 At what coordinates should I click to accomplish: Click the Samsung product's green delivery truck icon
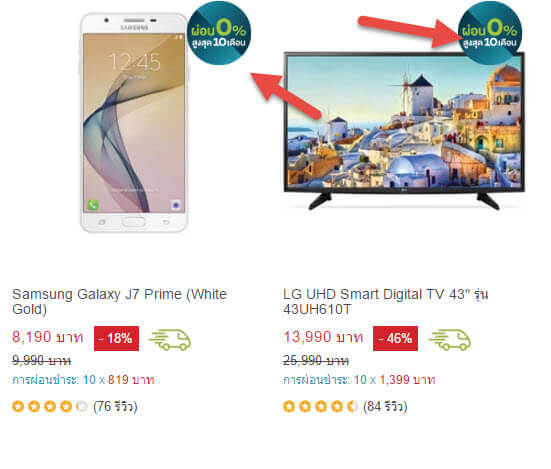click(170, 339)
